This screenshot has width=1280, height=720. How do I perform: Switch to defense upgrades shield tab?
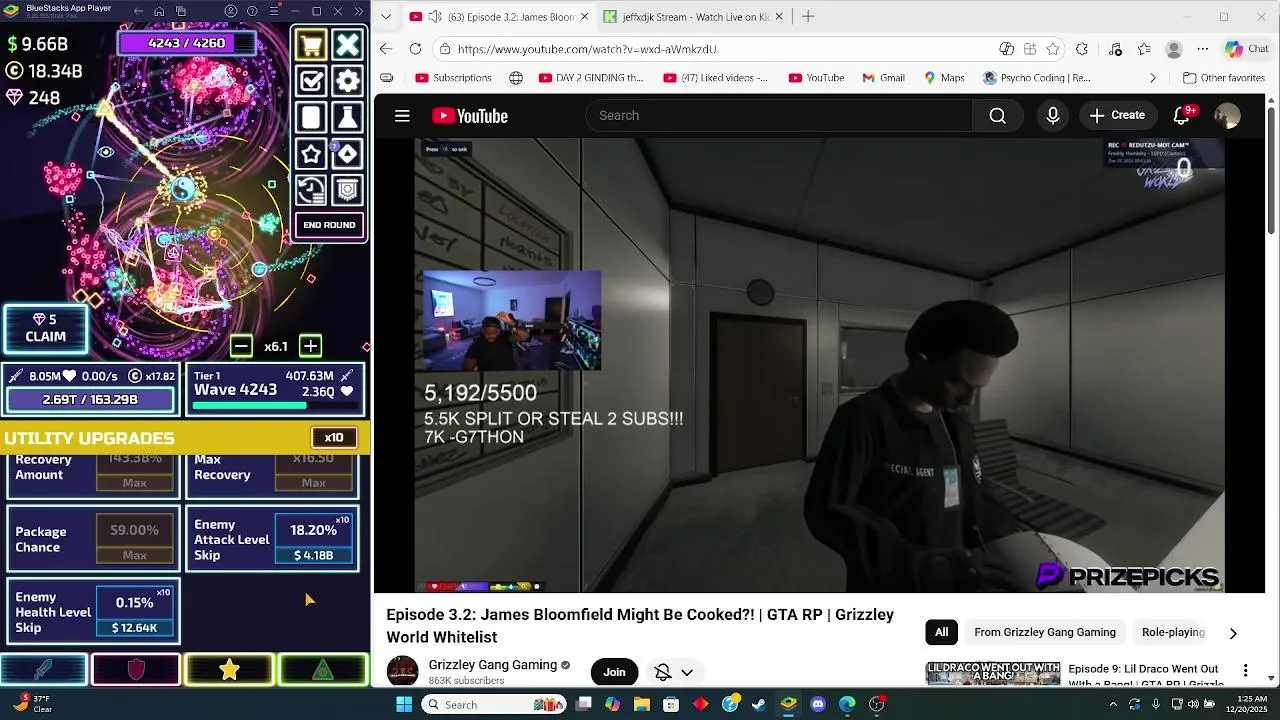(x=137, y=669)
